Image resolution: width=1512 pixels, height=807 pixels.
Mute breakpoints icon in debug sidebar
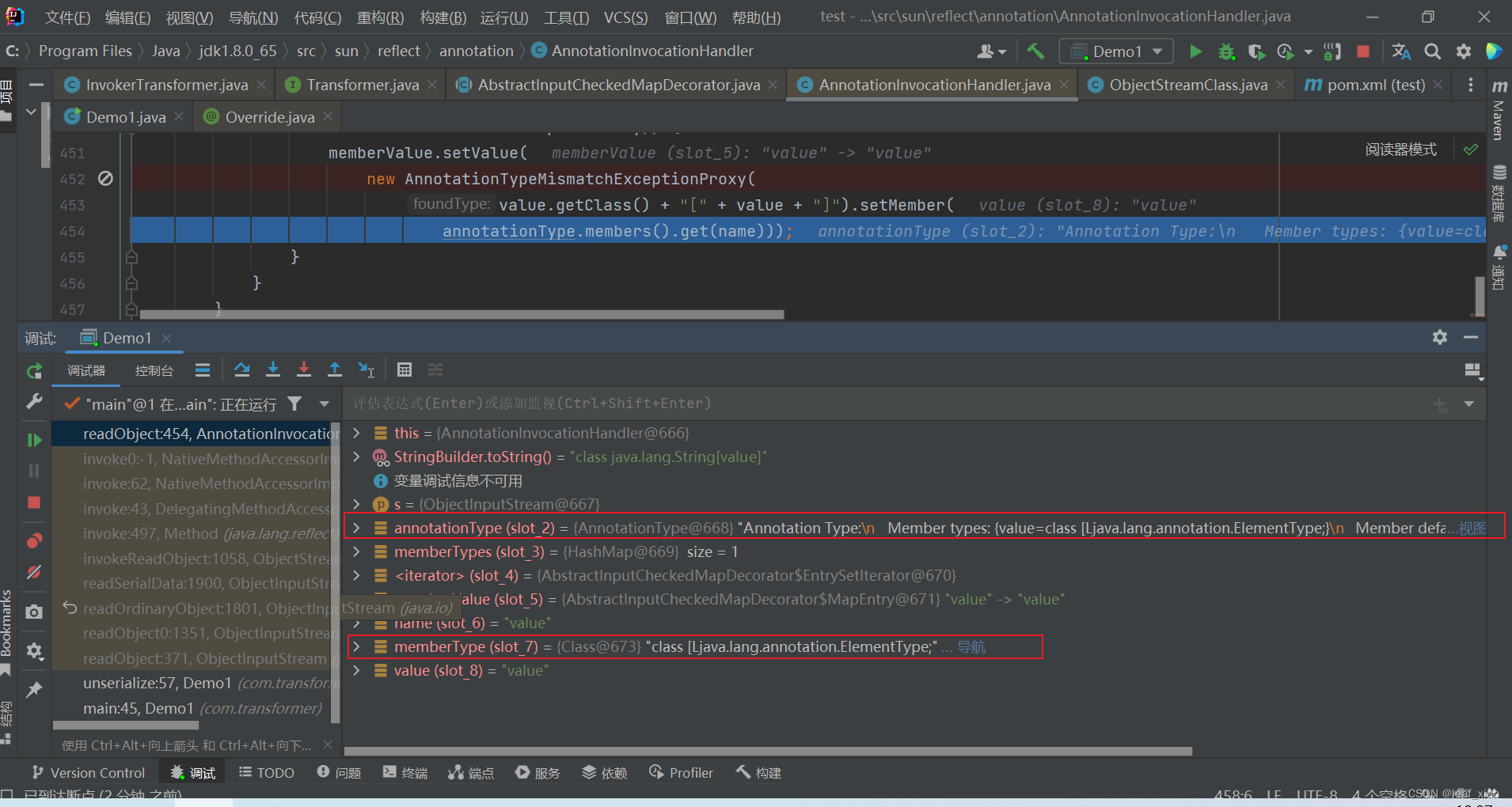coord(34,572)
